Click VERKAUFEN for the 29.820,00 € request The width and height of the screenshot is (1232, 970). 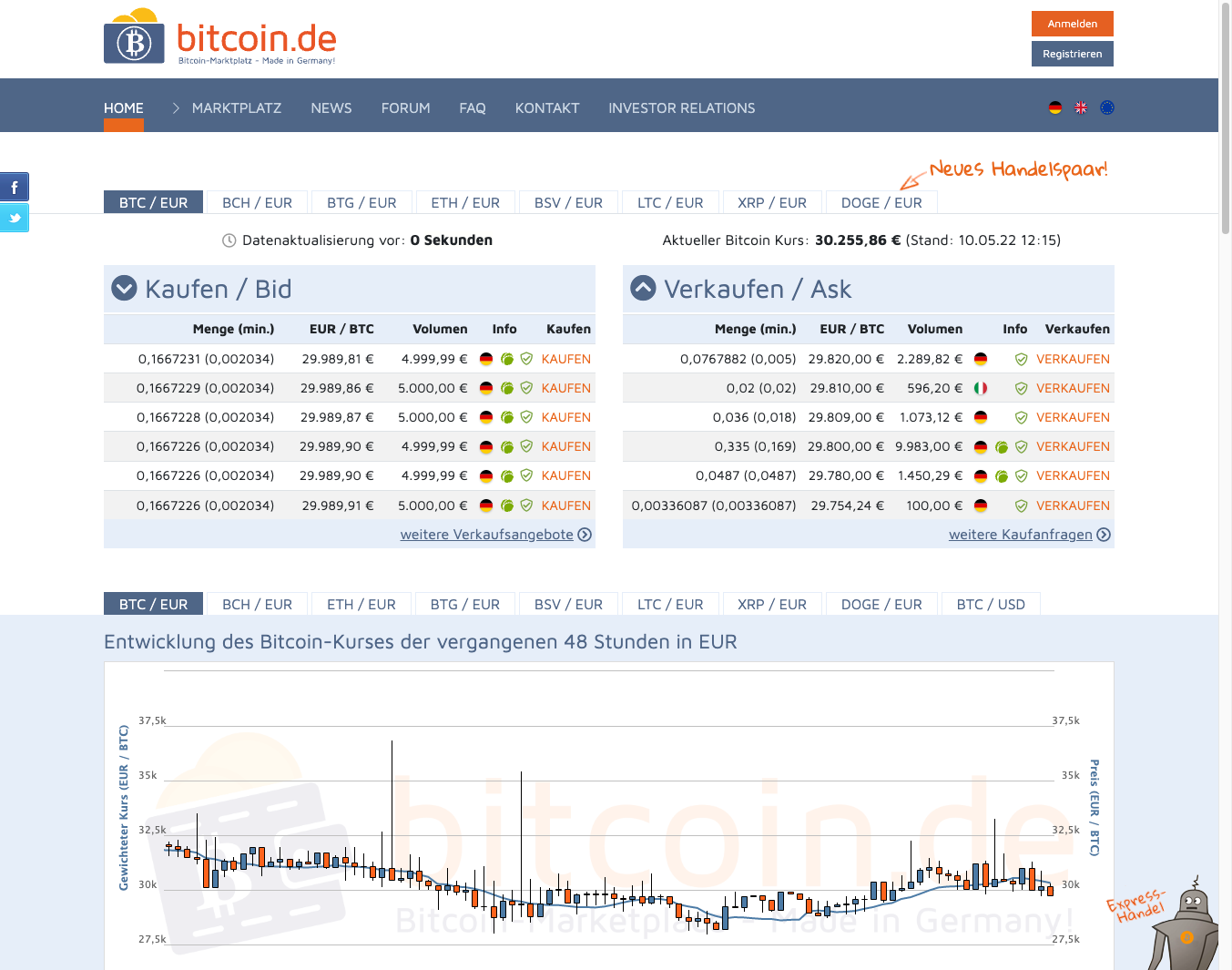[1072, 359]
